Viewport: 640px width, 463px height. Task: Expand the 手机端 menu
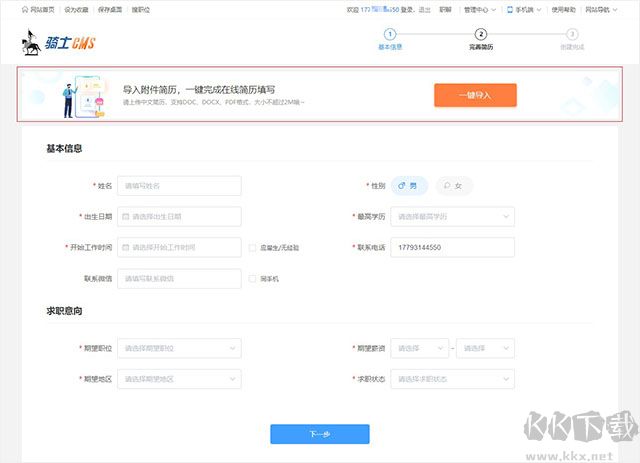524,9
